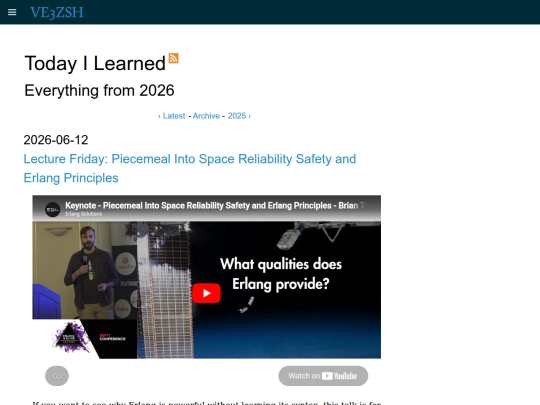Image resolution: width=540 pixels, height=405 pixels.
Task: Copy video link with the chain icon button
Action: [x=57, y=376]
